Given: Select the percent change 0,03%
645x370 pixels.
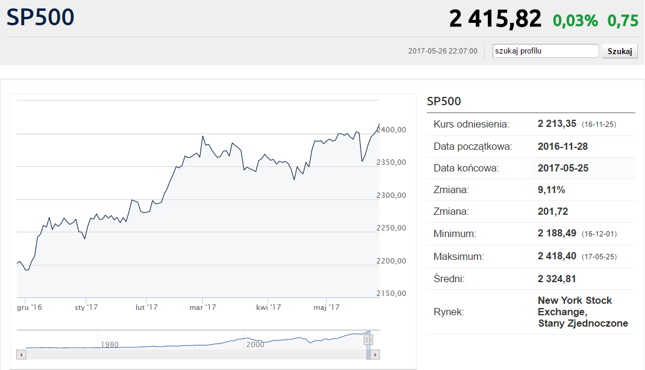Looking at the screenshot, I should [x=575, y=21].
